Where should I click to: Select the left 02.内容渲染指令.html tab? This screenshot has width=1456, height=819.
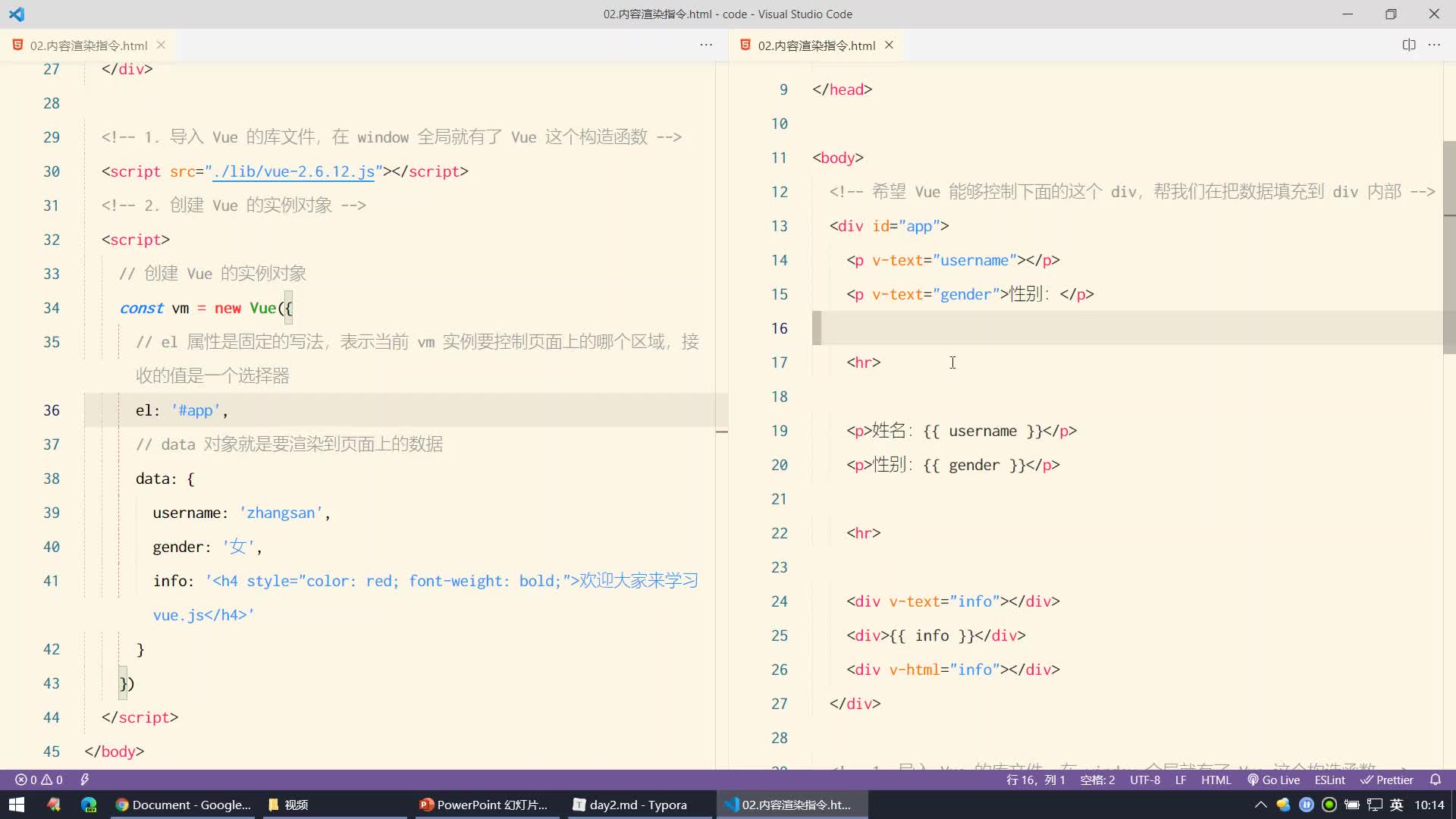[89, 45]
